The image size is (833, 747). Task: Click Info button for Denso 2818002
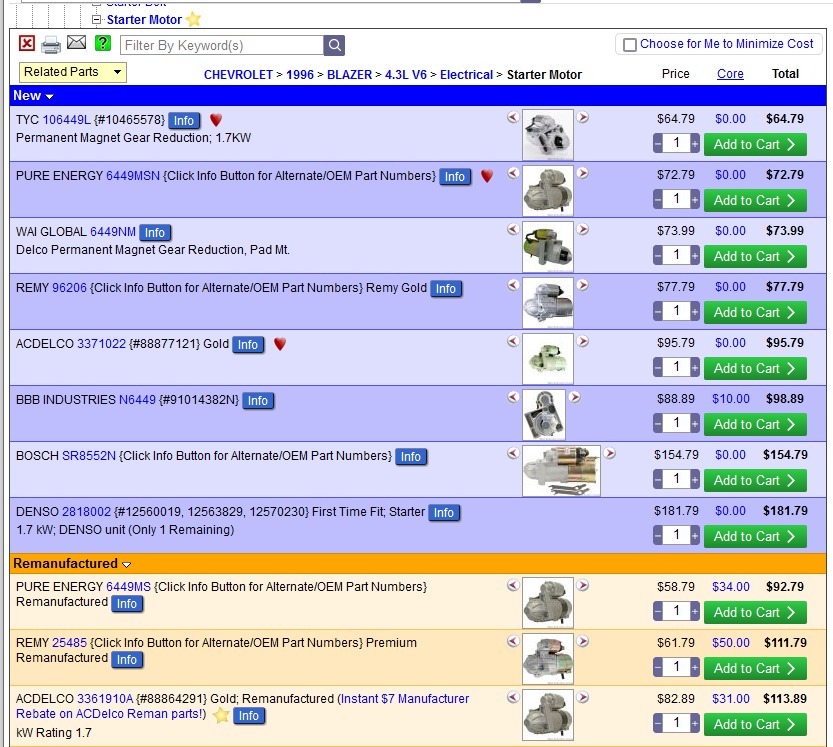443,512
